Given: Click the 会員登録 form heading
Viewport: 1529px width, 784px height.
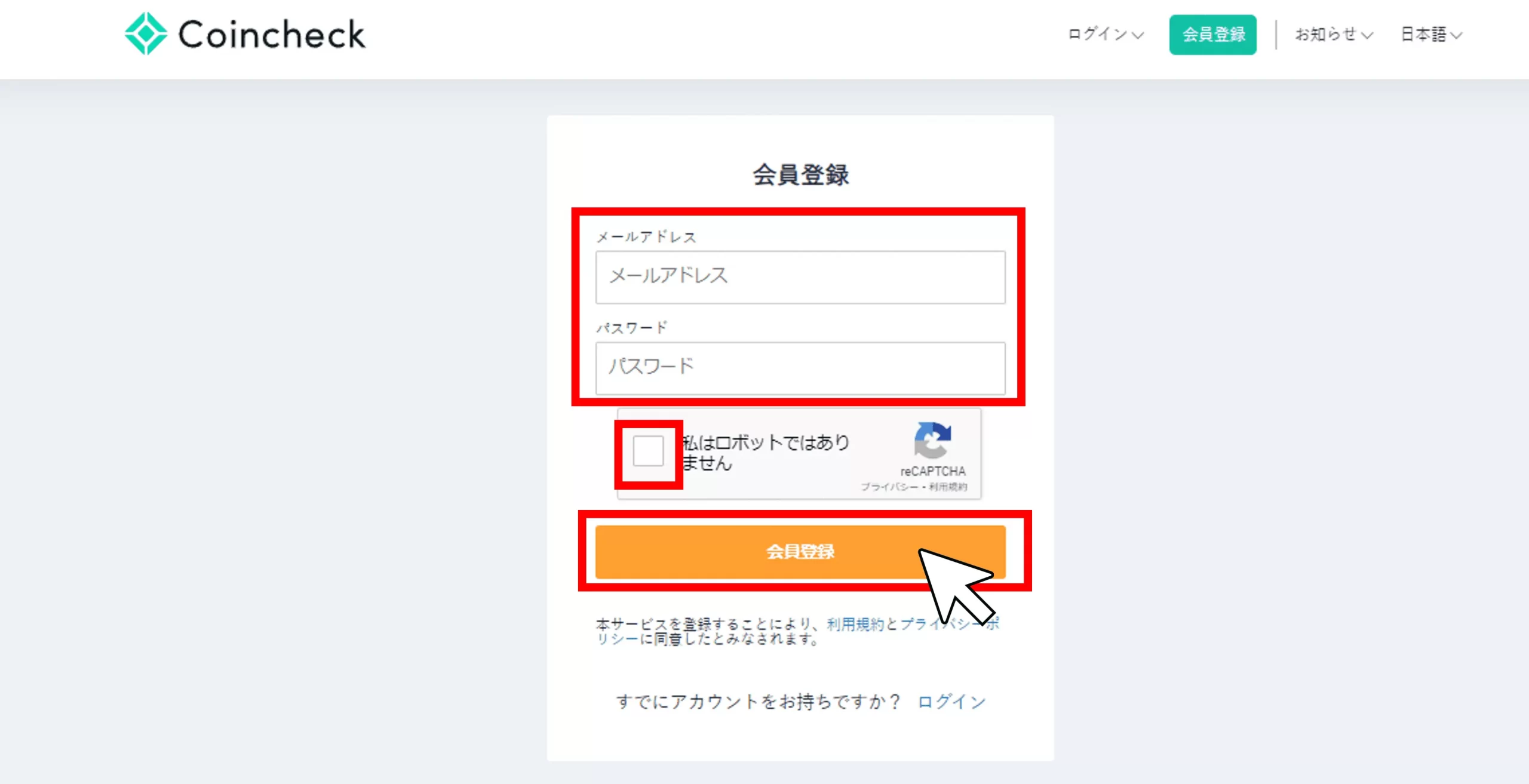Looking at the screenshot, I should pyautogui.click(x=800, y=175).
